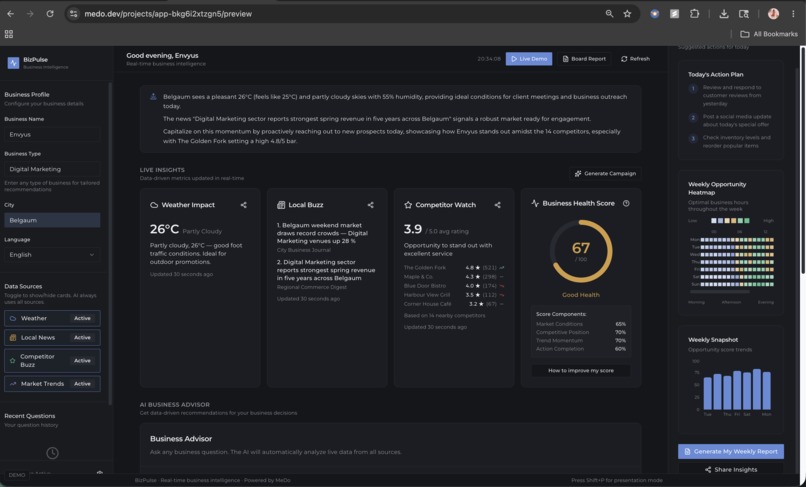Click The Golden Fork competitor row
Screen dimensions: 806x487
454,267
